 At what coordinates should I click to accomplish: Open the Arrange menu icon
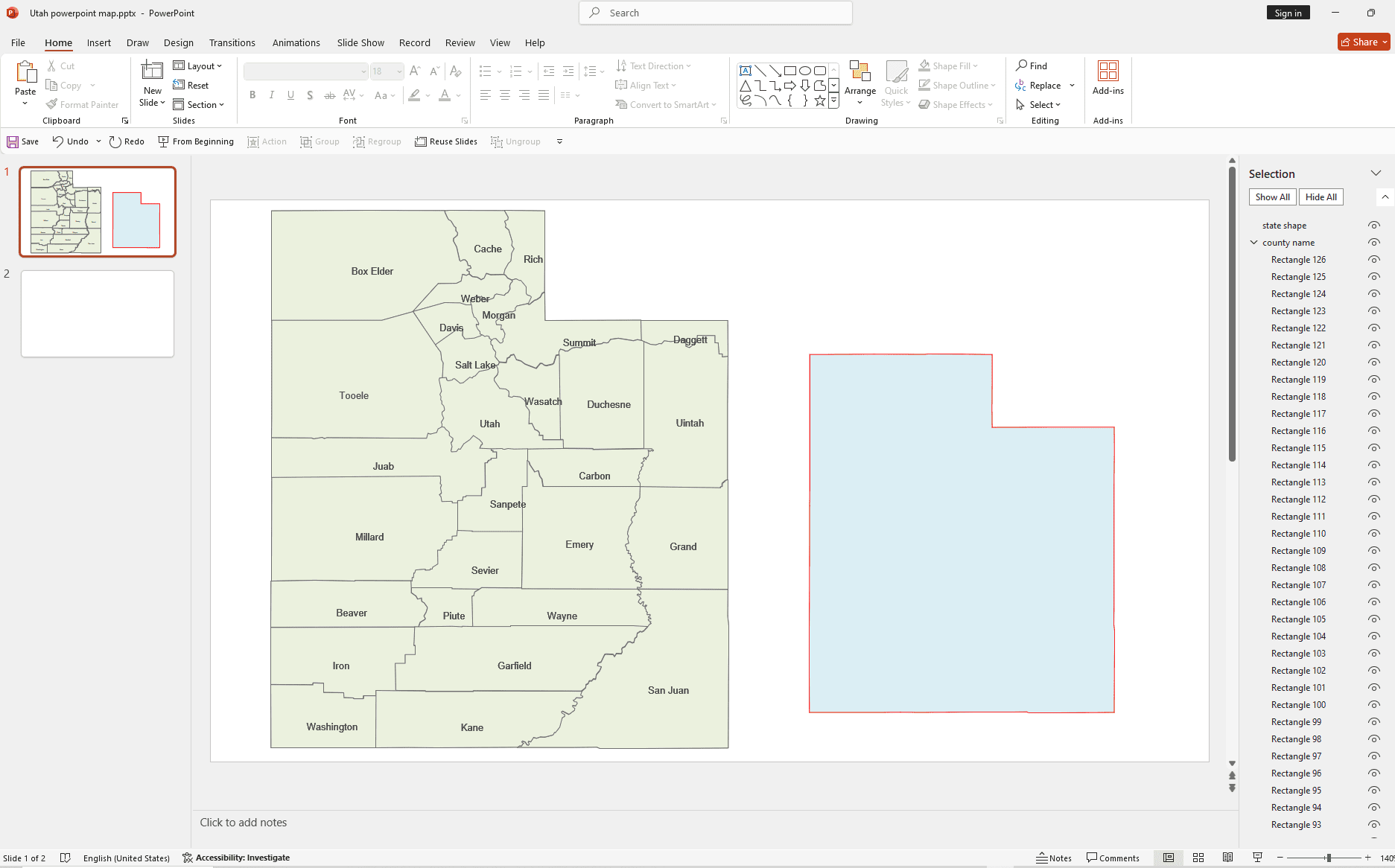[x=860, y=71]
